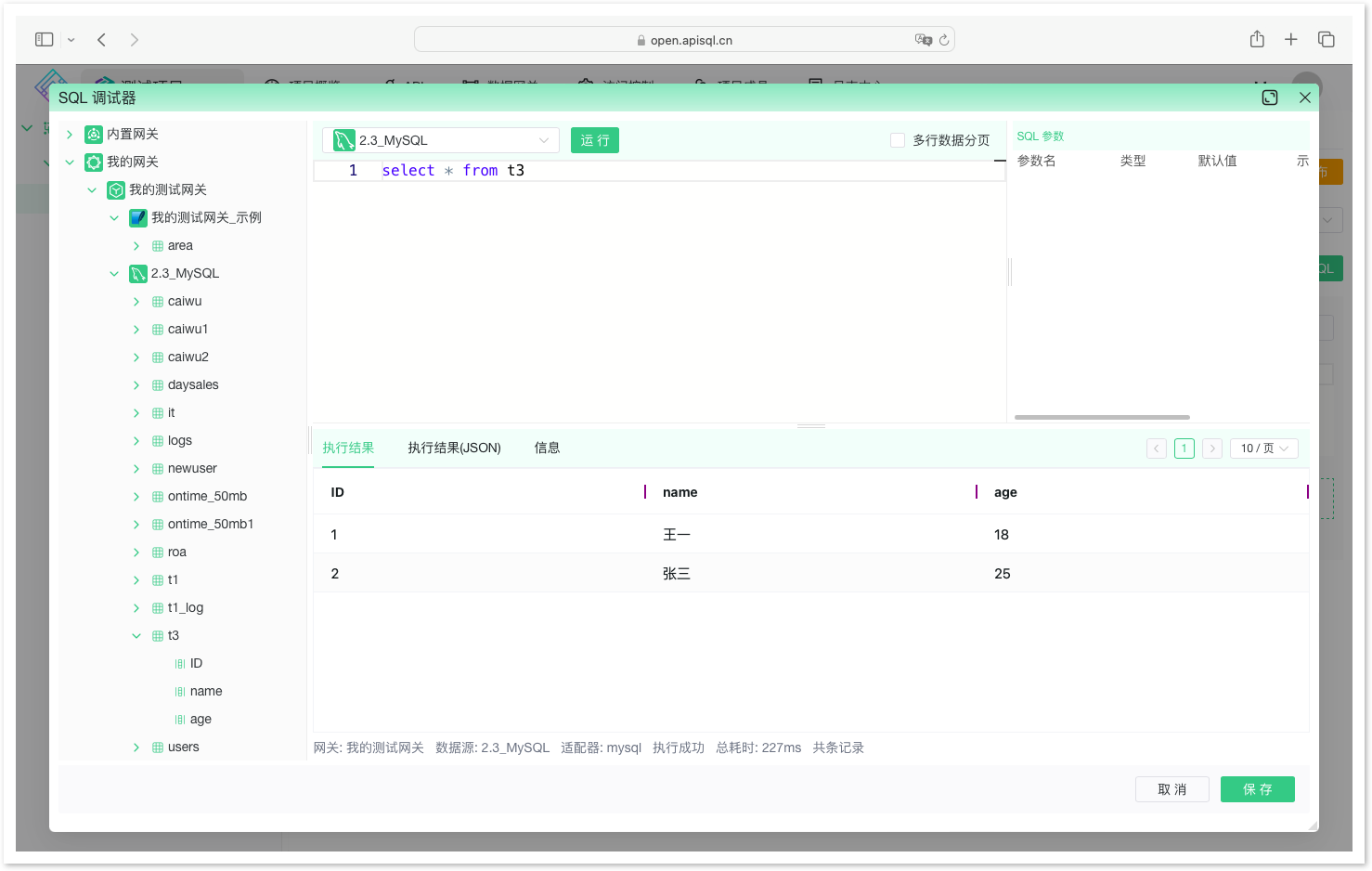Click the daysales table icon
This screenshot has height=871, width=1372.
158,385
